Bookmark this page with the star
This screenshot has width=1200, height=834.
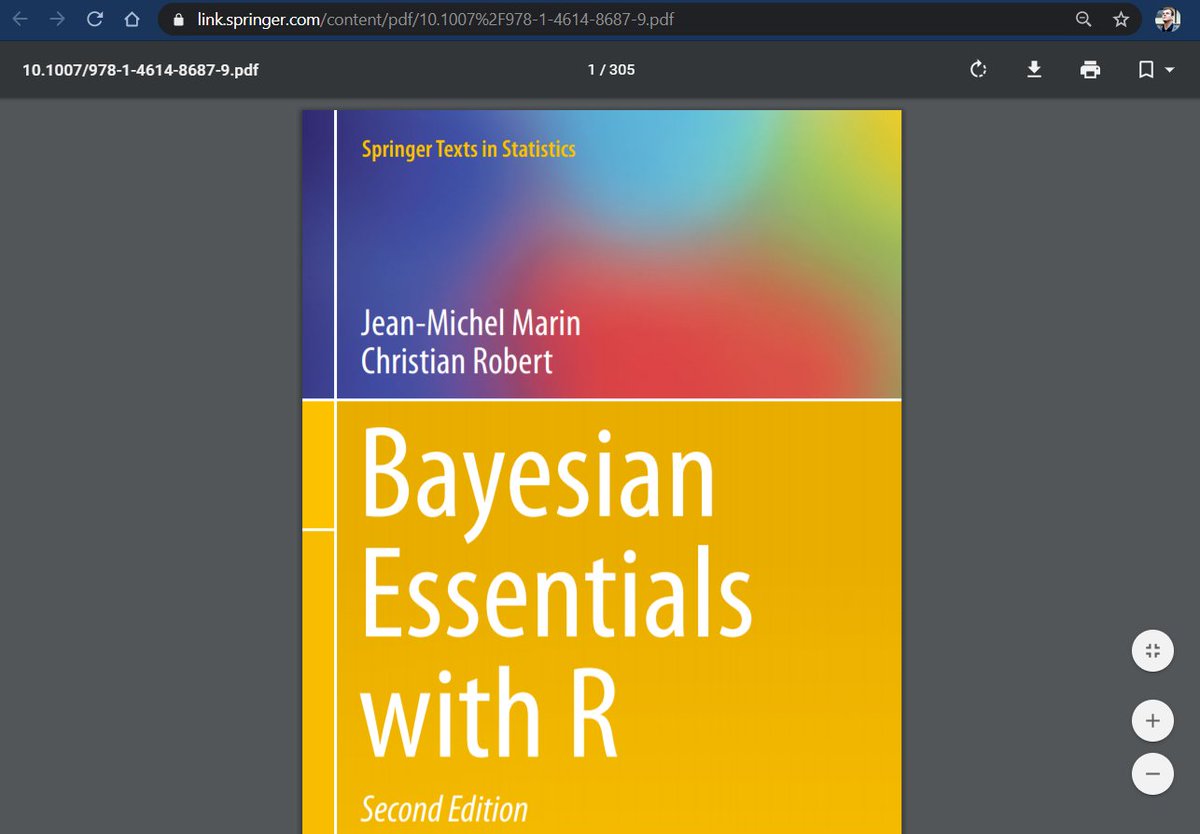point(1121,19)
